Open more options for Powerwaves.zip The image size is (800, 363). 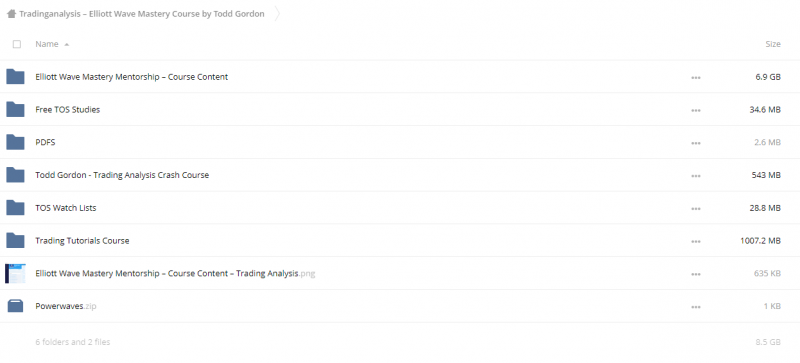click(695, 307)
